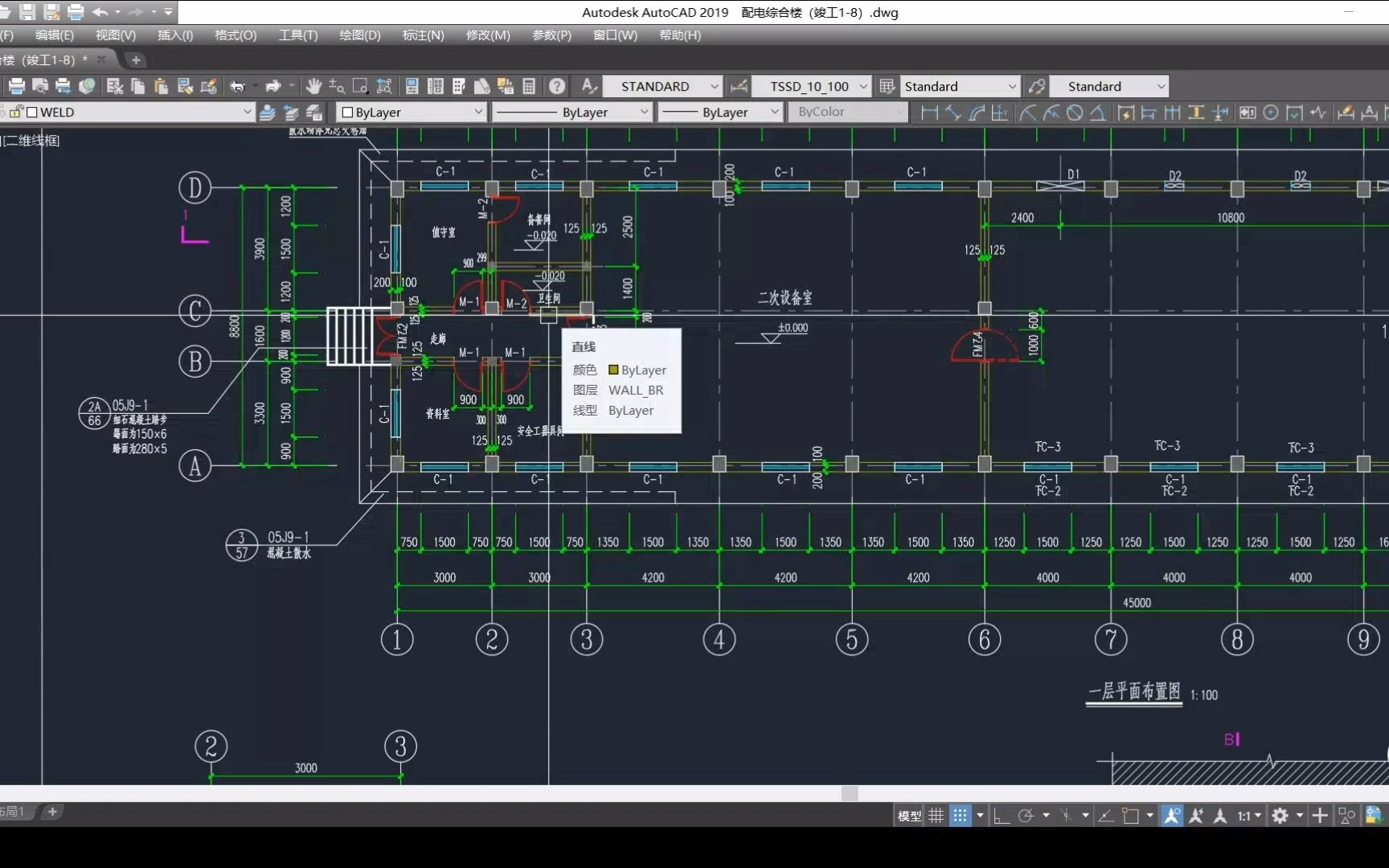Screen dimensions: 1389x868
Task: Open the 绘图(D) menu
Action: coord(359,35)
